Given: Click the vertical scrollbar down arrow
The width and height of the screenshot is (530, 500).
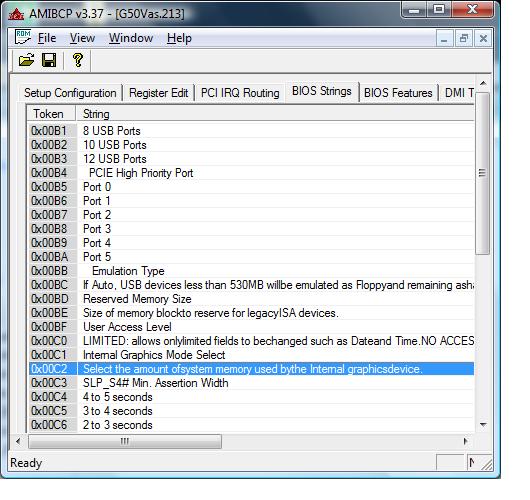Looking at the screenshot, I should pyautogui.click(x=483, y=425).
